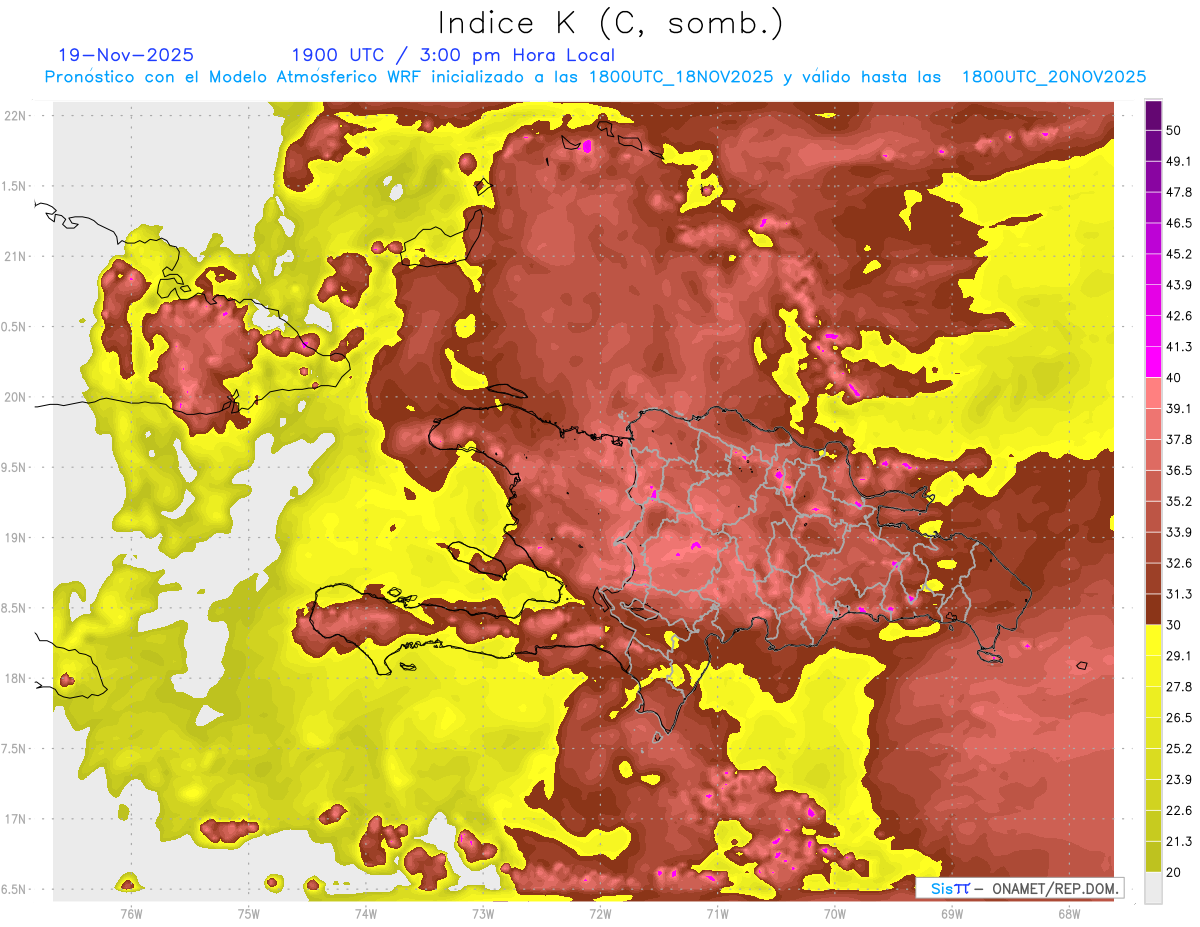Image resolution: width=1200 pixels, height=927 pixels.
Task: Select the date label '19-Nov-2025'
Action: 126,55
